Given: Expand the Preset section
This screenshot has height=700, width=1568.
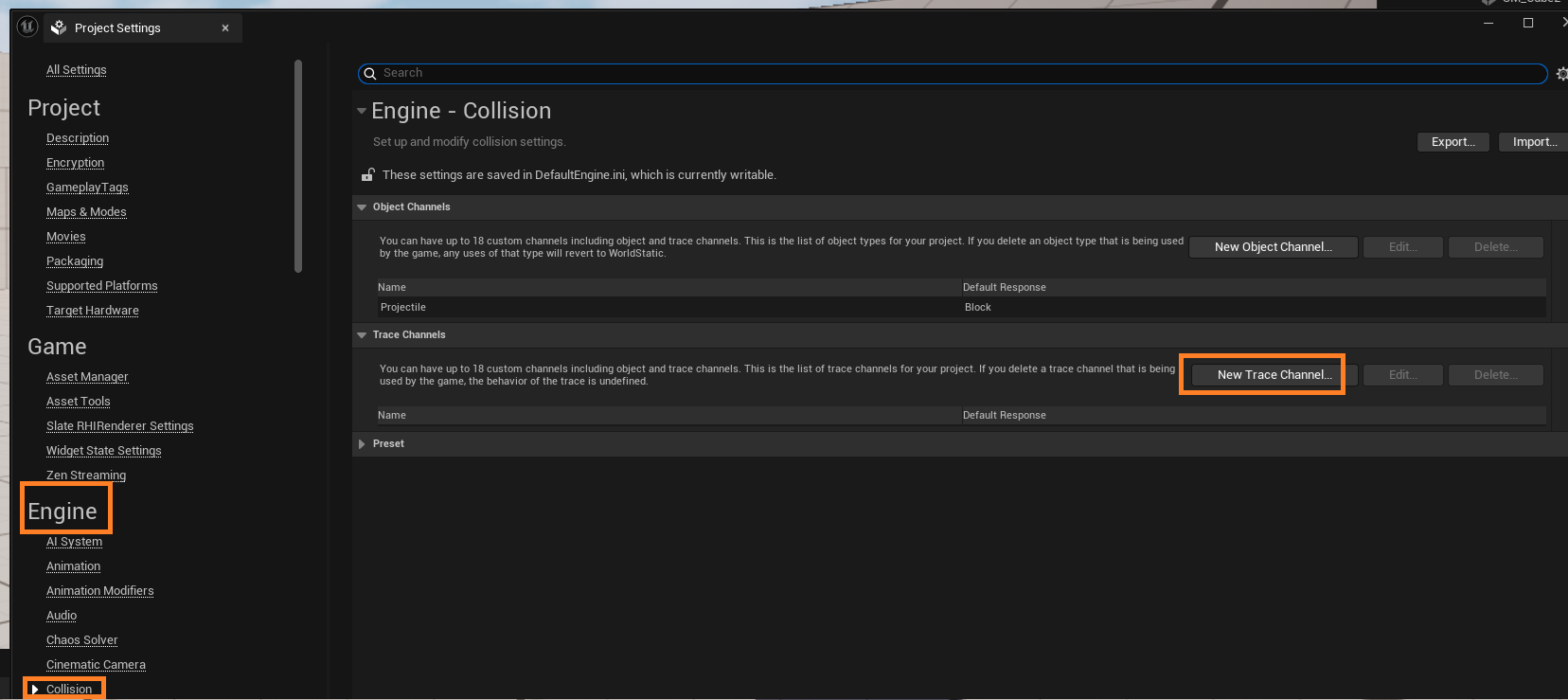Looking at the screenshot, I should pos(362,444).
